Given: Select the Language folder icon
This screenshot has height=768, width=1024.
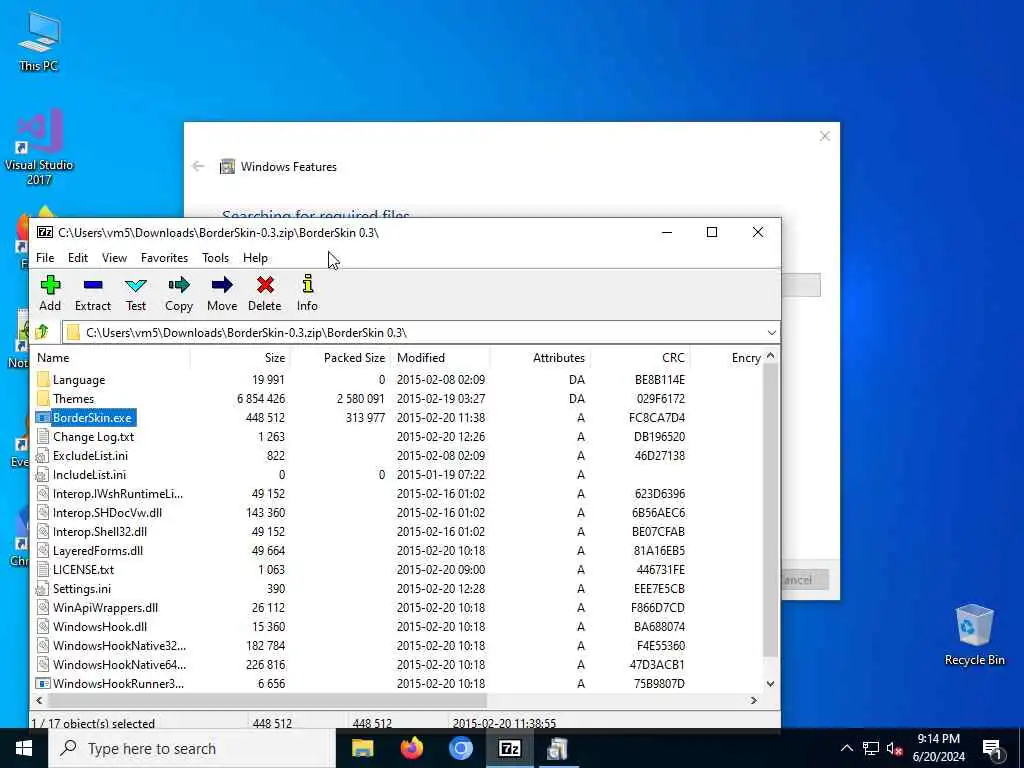Looking at the screenshot, I should coord(44,379).
